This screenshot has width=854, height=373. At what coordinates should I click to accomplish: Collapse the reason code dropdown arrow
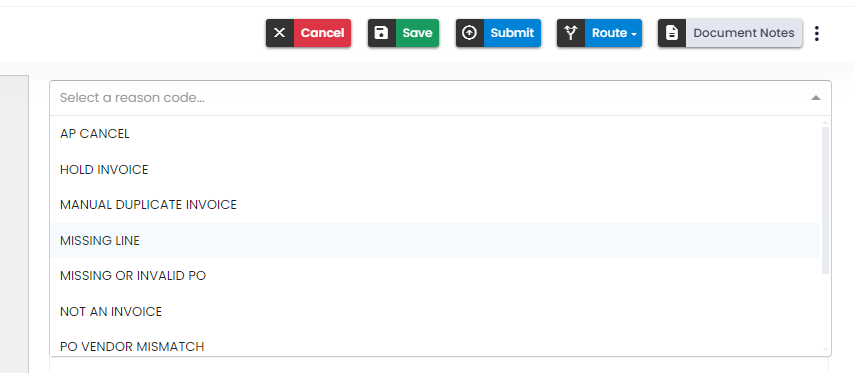pyautogui.click(x=815, y=98)
